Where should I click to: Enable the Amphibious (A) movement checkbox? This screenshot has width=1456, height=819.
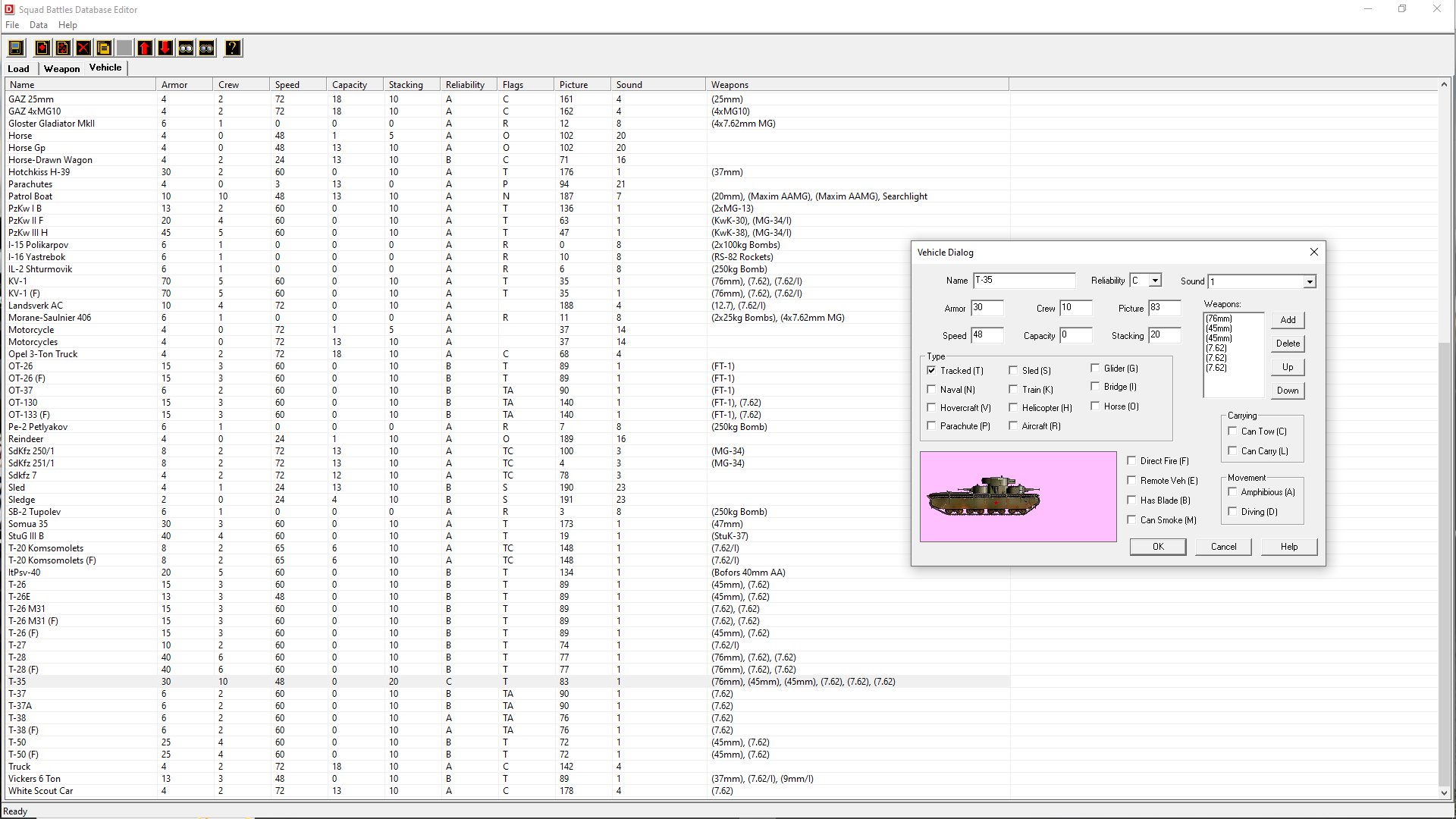(x=1232, y=492)
